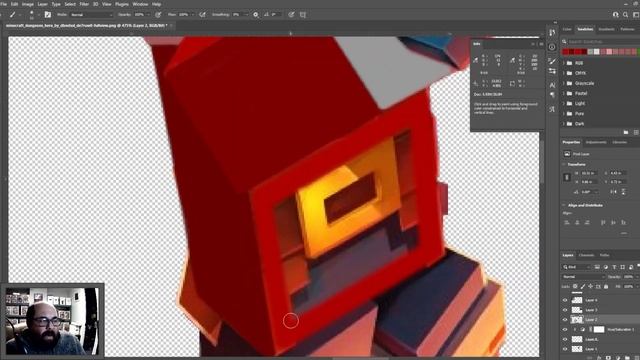Screen dimensions: 640x360
Task: Open the Filter menu
Action: click(84, 4)
